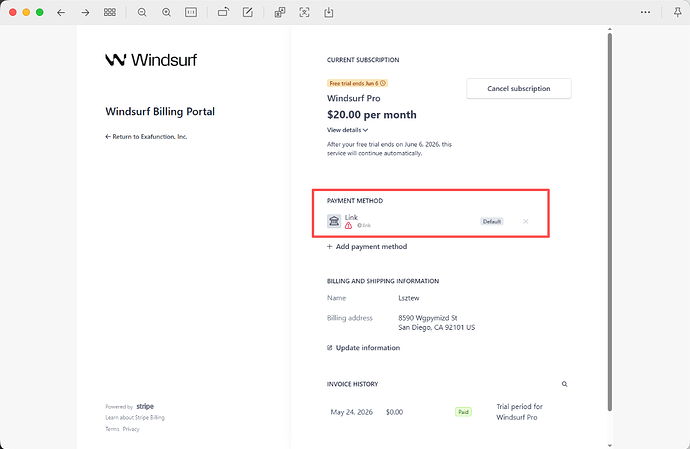Open the Terms link in the footer

click(x=112, y=429)
